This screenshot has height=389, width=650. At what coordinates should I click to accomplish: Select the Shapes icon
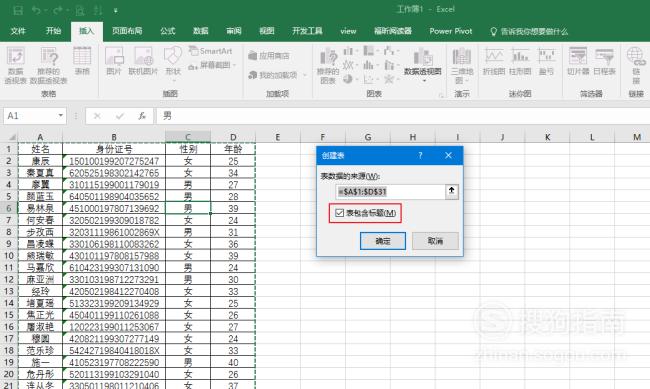[173, 62]
